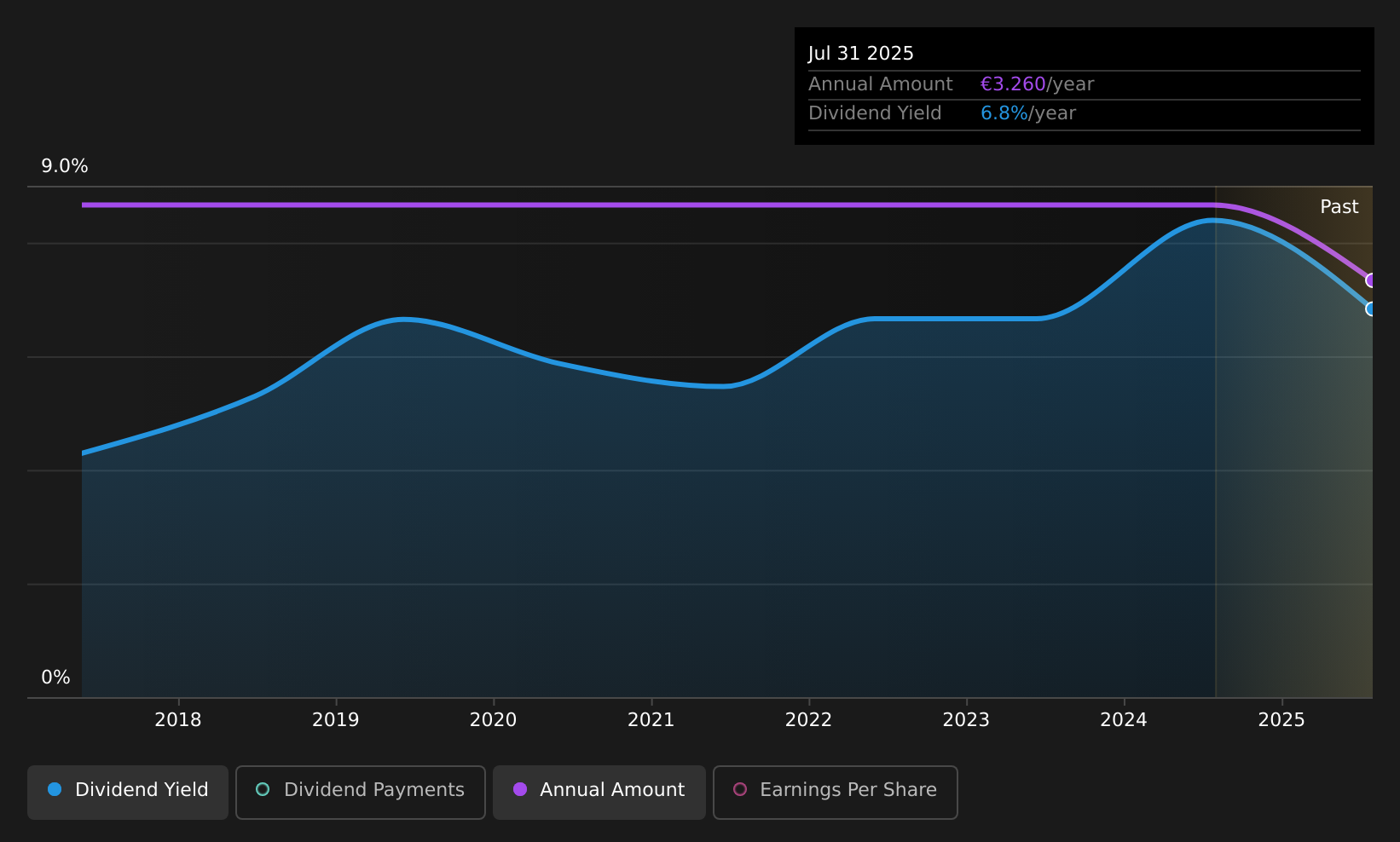This screenshot has width=1400, height=842.
Task: Click the 2021 x-axis label
Action: click(651, 720)
